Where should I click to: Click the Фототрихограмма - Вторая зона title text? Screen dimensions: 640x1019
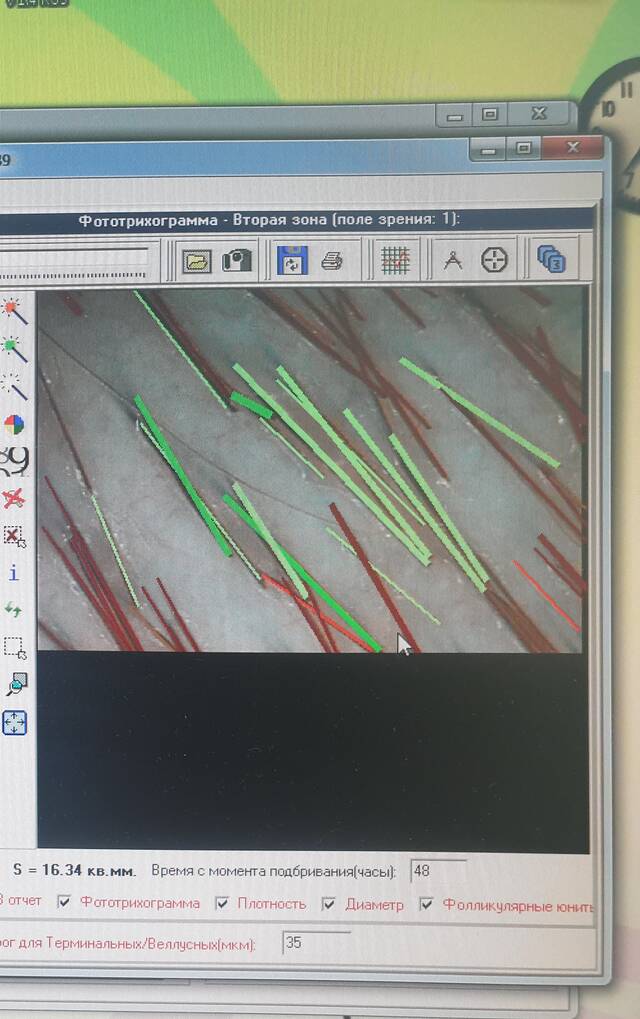[x=269, y=220]
